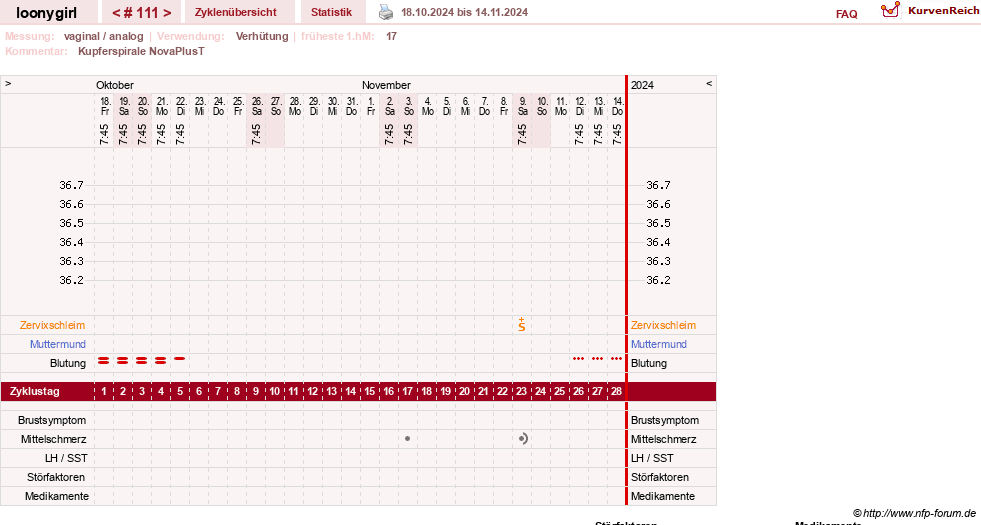Screen dimensions: 981x525
Task: Open the Zyklenübersicht tab
Action: tap(236, 12)
